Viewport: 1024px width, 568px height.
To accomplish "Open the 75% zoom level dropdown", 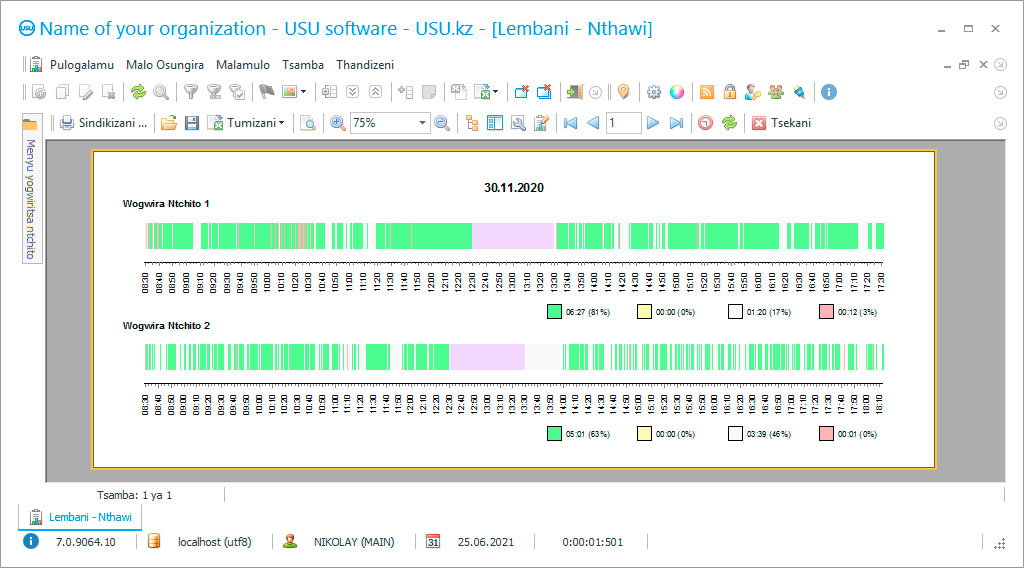I will (423, 123).
